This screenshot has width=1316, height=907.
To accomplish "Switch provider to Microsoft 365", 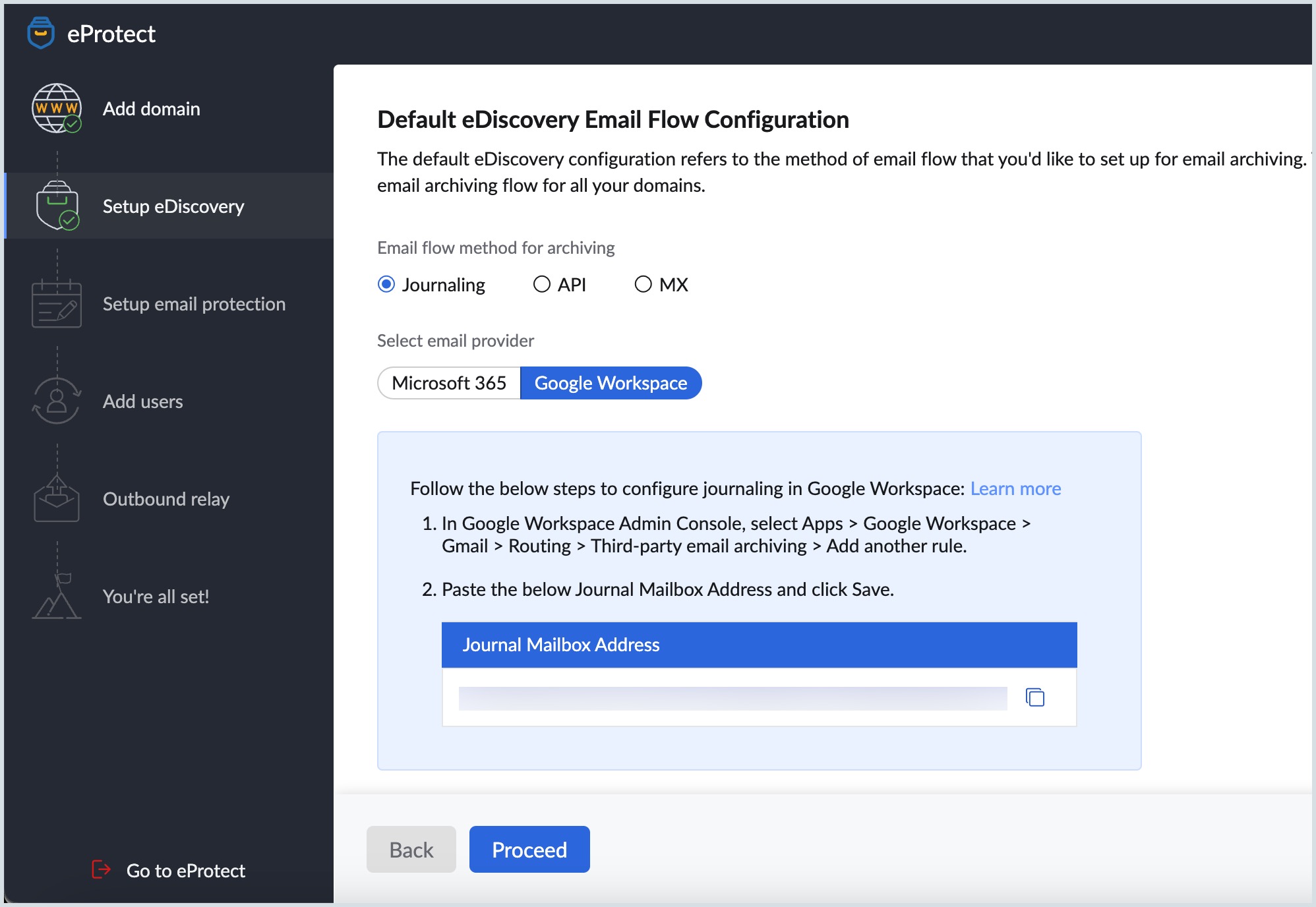I will point(449,383).
